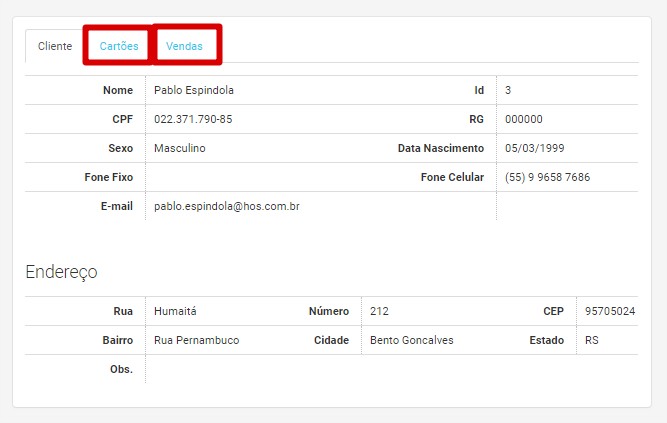Viewport: 667px width, 423px height.
Task: Select the Masculino value in Sexo row
Action: [180, 148]
